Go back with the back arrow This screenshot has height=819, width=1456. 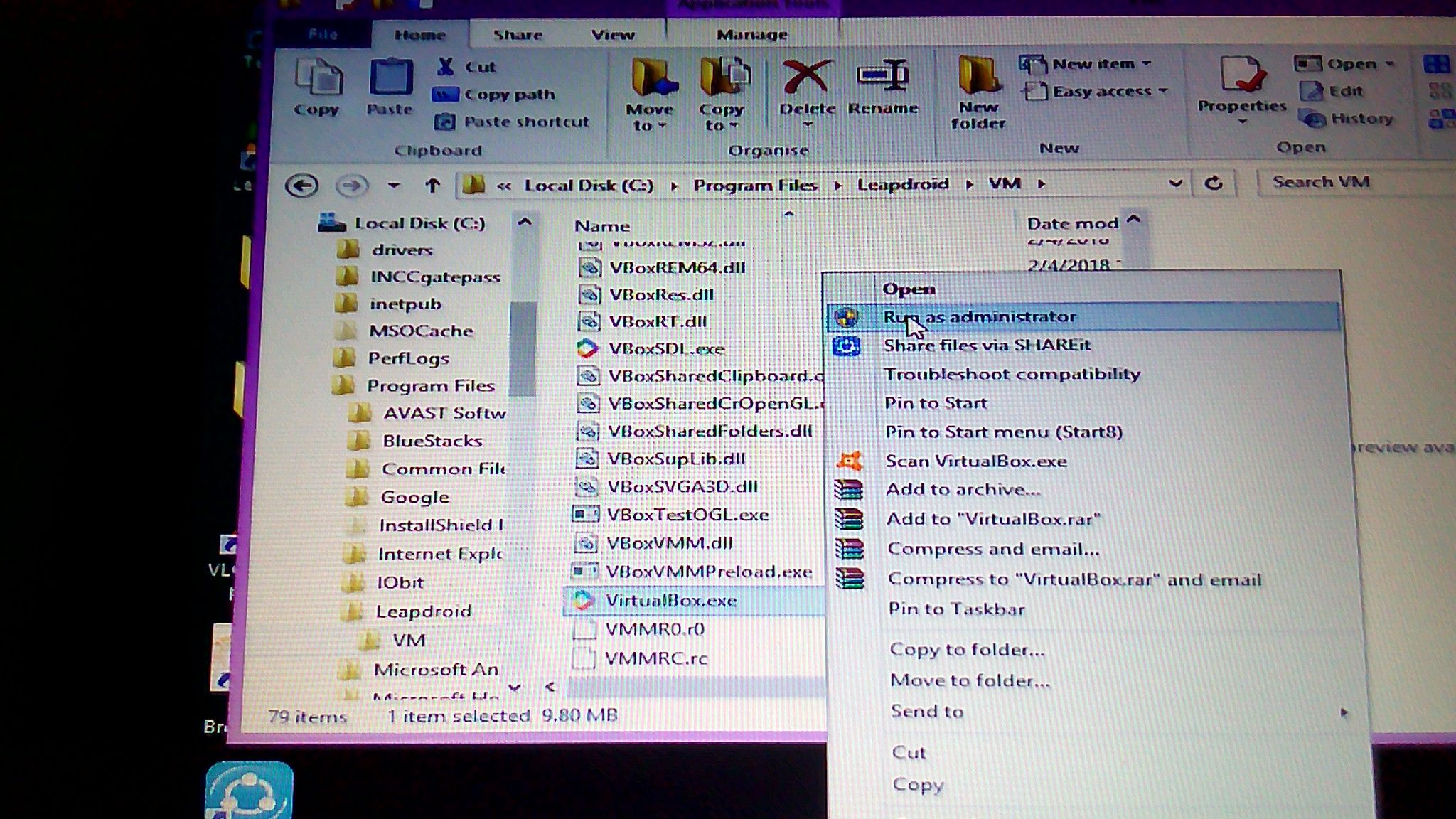coord(301,186)
